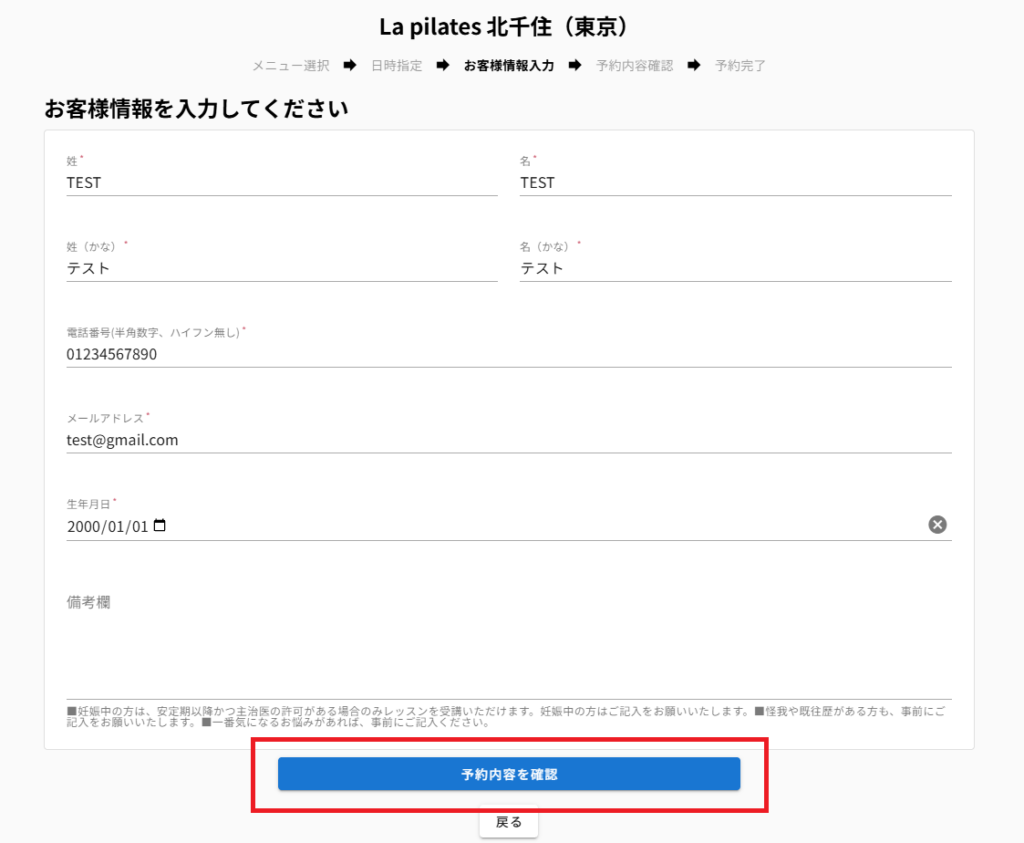Go to the 日時指定 step
Viewport: 1024px width, 843px height.
(396, 66)
